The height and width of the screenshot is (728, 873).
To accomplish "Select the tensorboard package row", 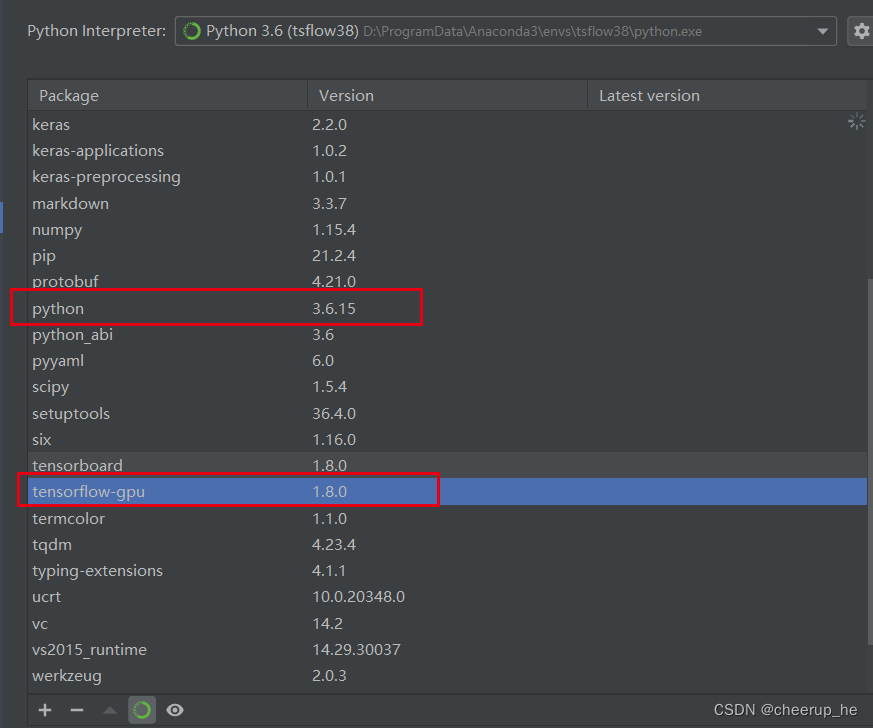I will [447, 465].
